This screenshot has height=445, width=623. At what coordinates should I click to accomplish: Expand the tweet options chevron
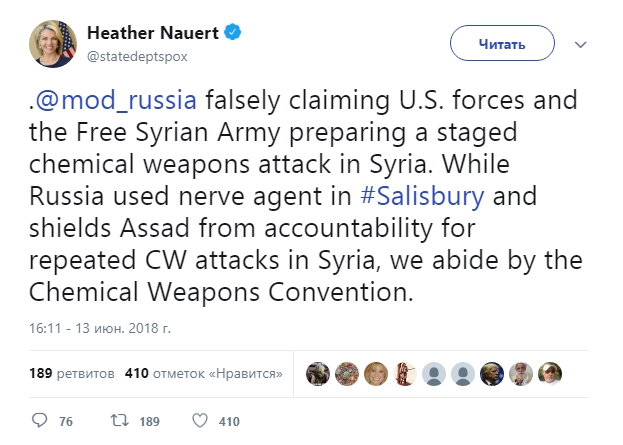[x=581, y=44]
